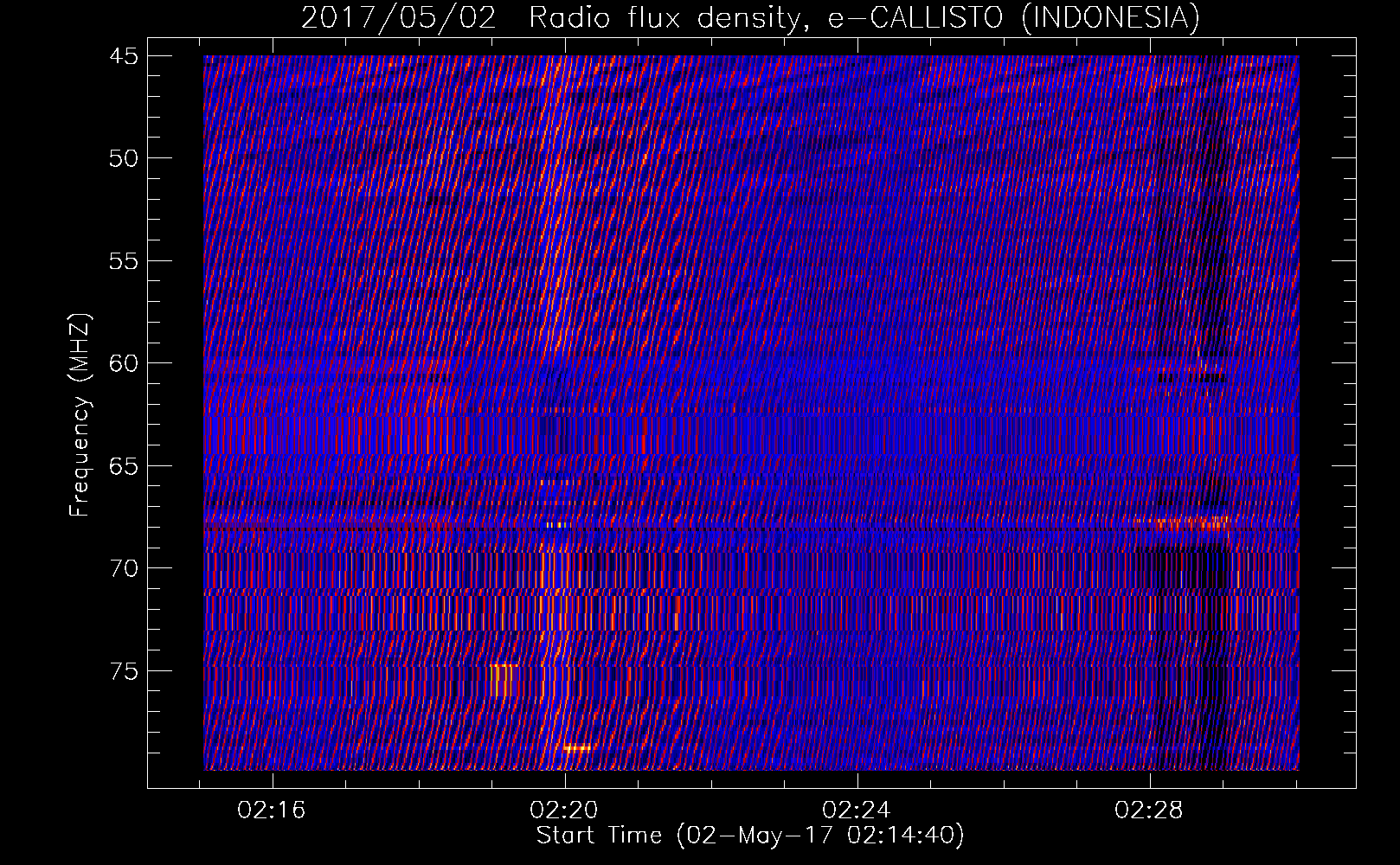Viewport: 1400px width, 865px height.
Task: Click the plot title "Radio flux density, e-CALLISTO (INDONESIA)"
Action: (864, 17)
